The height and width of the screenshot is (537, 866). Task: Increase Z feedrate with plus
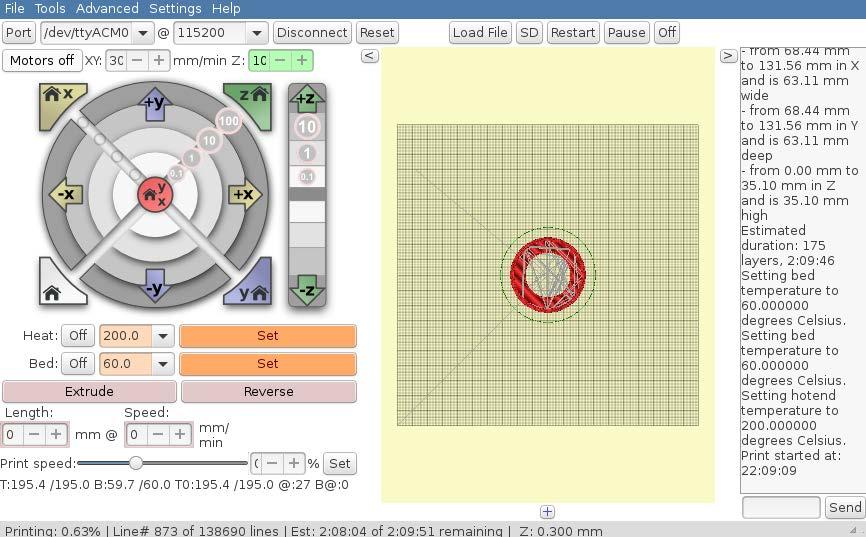(302, 60)
